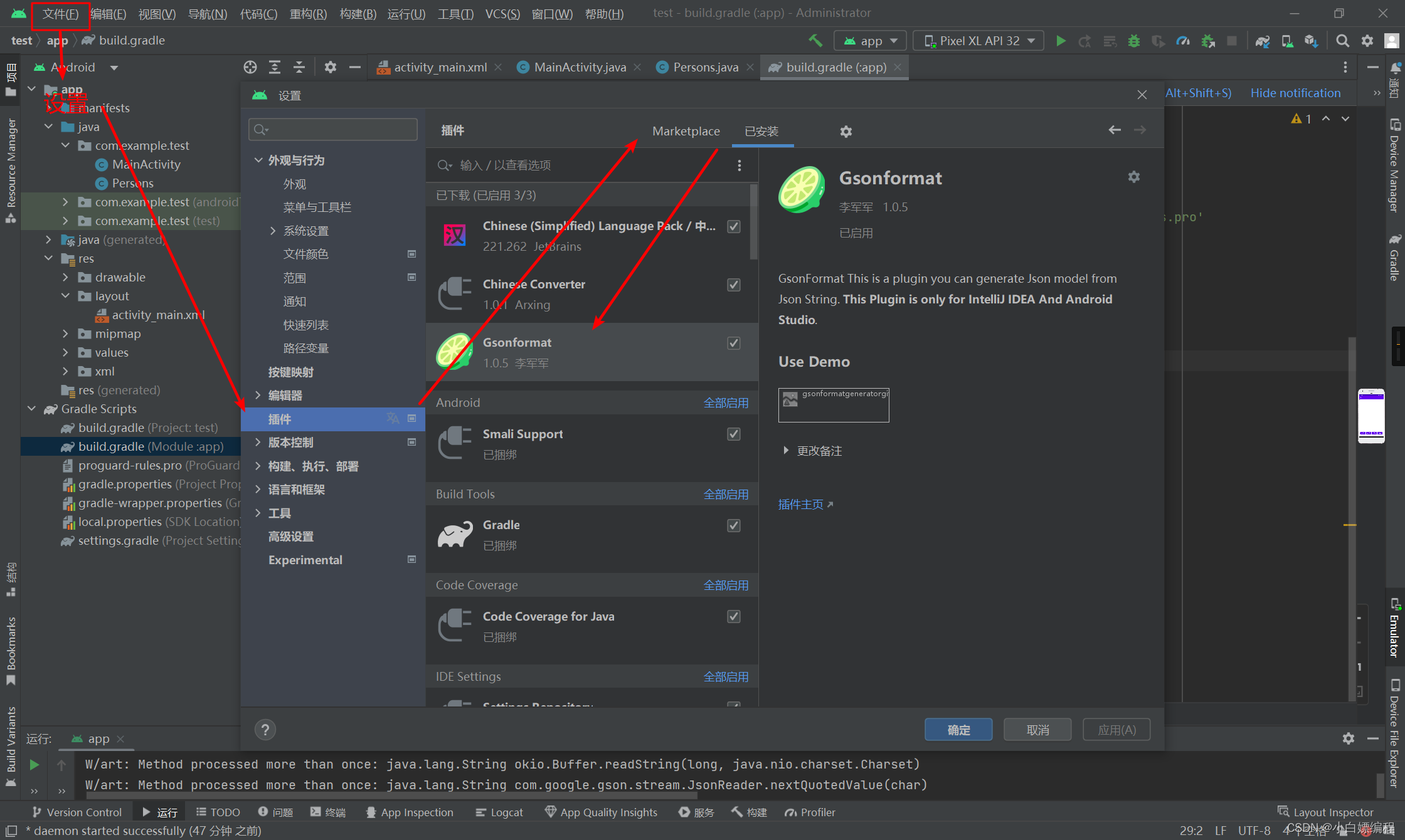Disable the Chinese Converter plugin checkbox
1405x840 pixels.
[x=734, y=285]
